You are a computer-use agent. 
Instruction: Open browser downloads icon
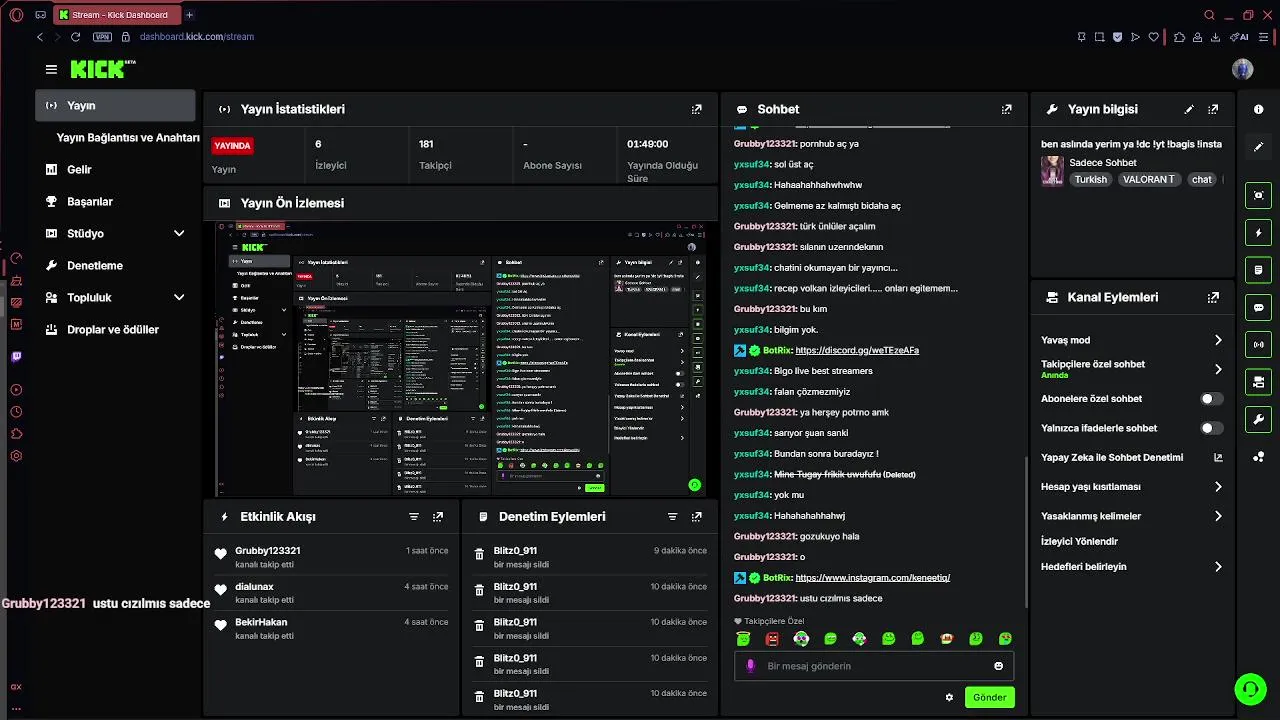click(x=1215, y=37)
